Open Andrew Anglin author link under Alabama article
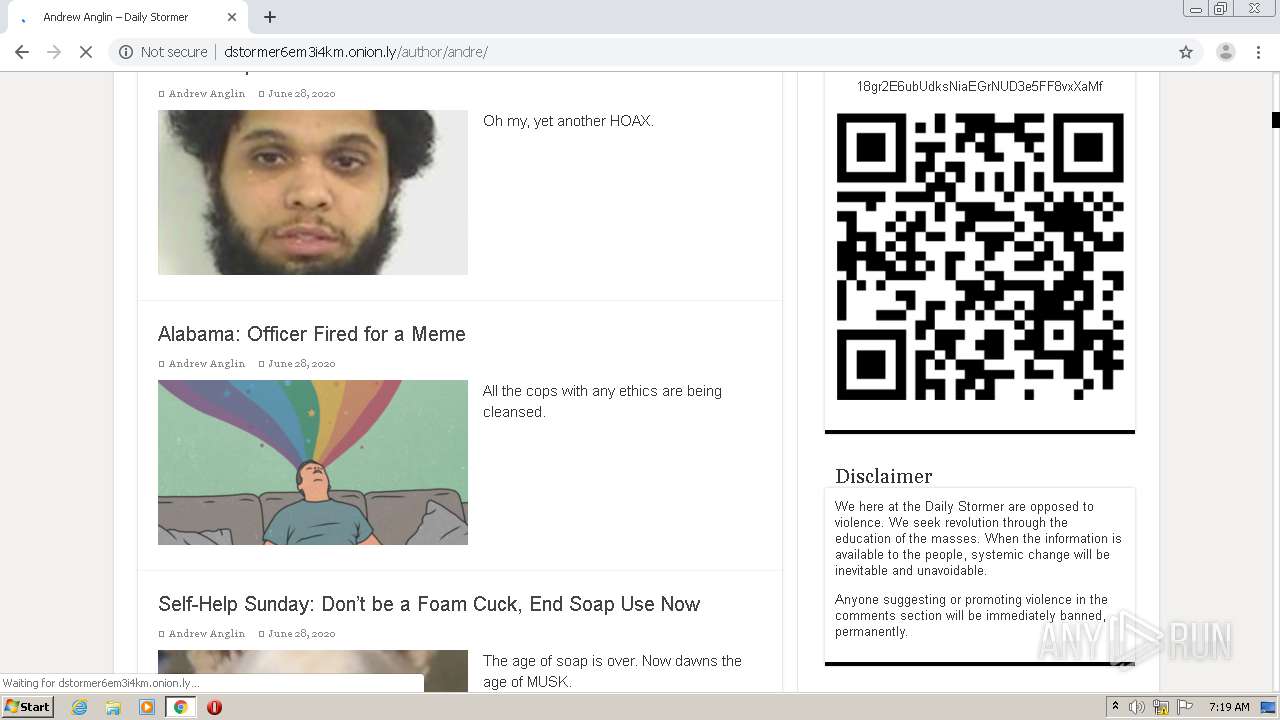Screen dimensions: 1280x720 click(207, 364)
